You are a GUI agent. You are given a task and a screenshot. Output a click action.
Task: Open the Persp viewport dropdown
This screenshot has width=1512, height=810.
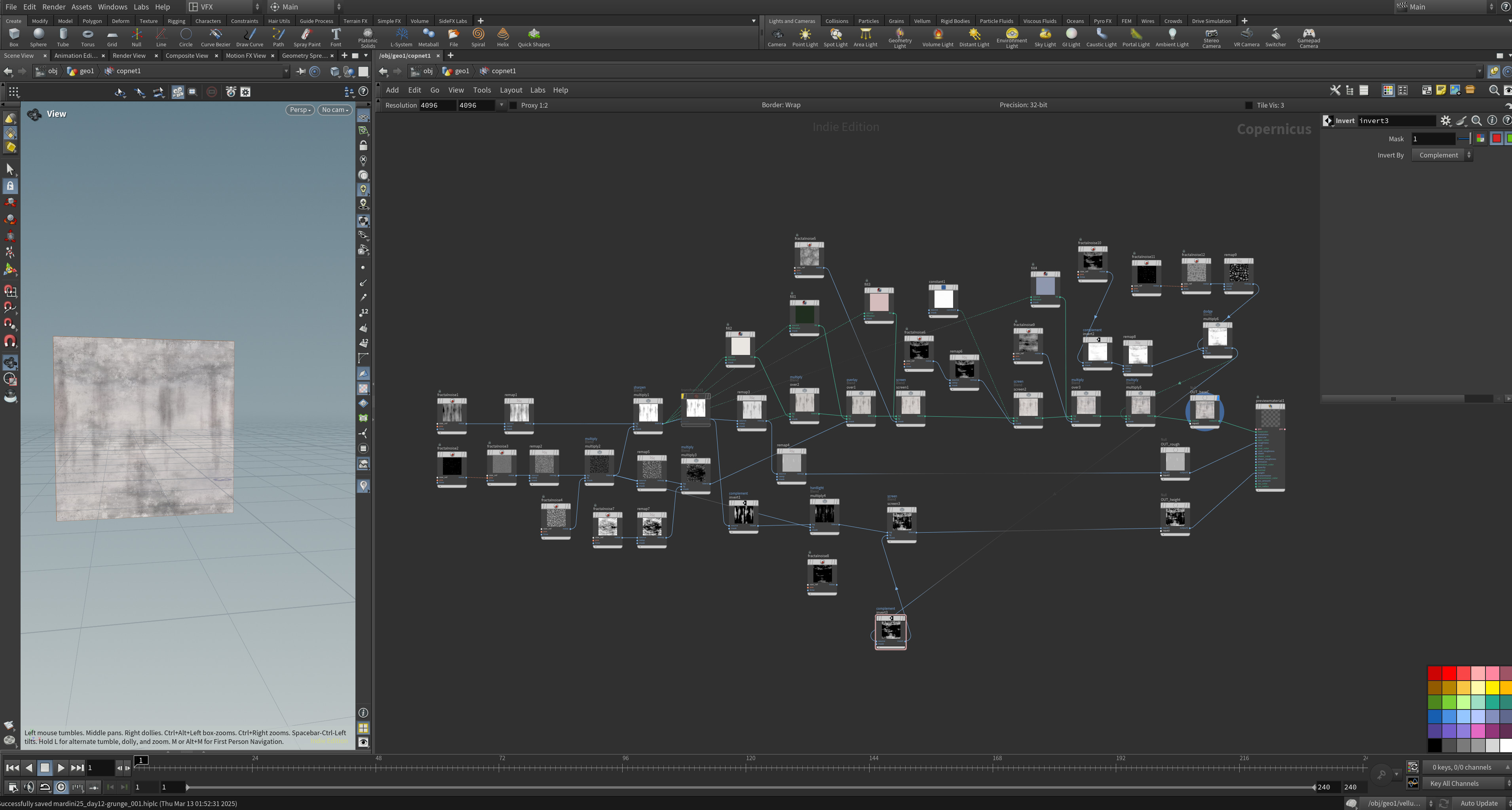[300, 110]
